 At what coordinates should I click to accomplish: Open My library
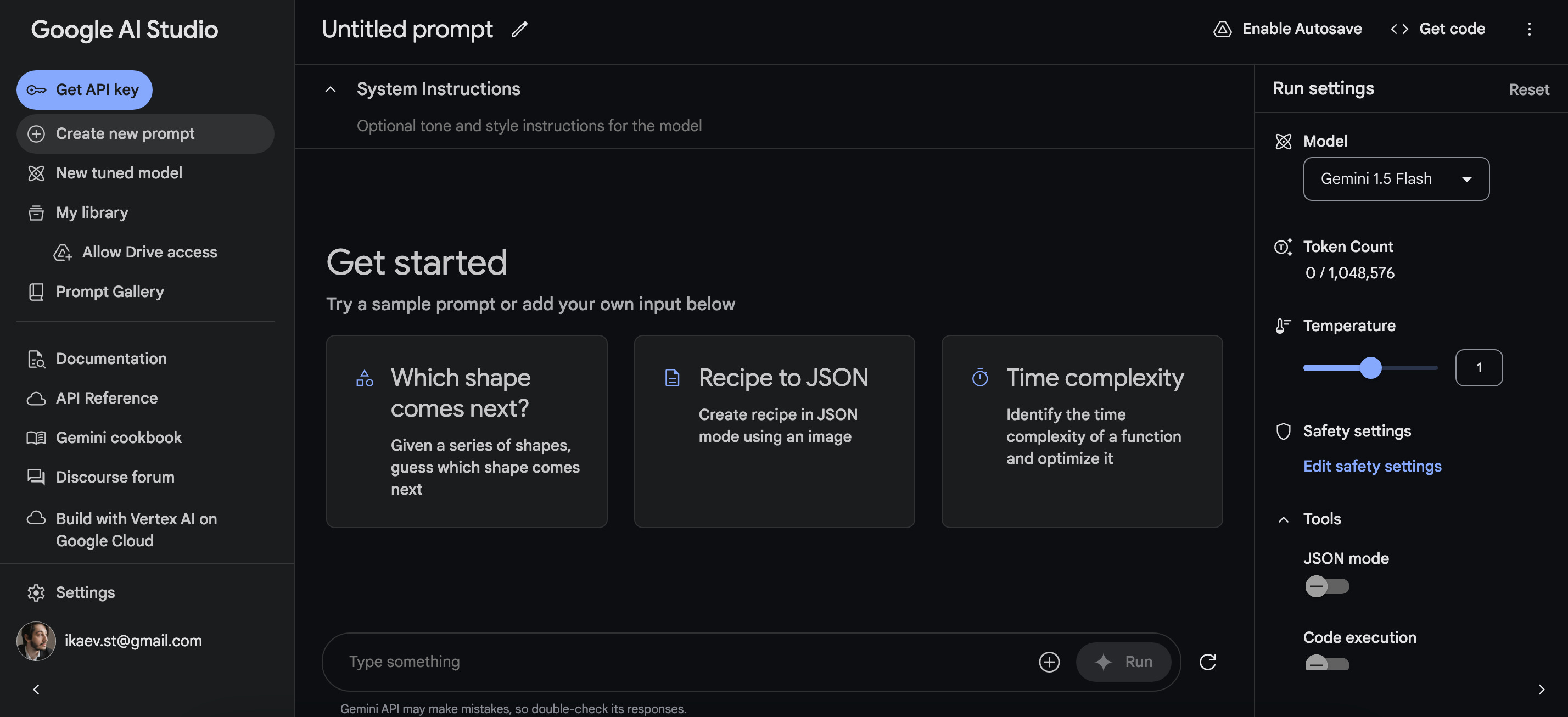(145, 213)
